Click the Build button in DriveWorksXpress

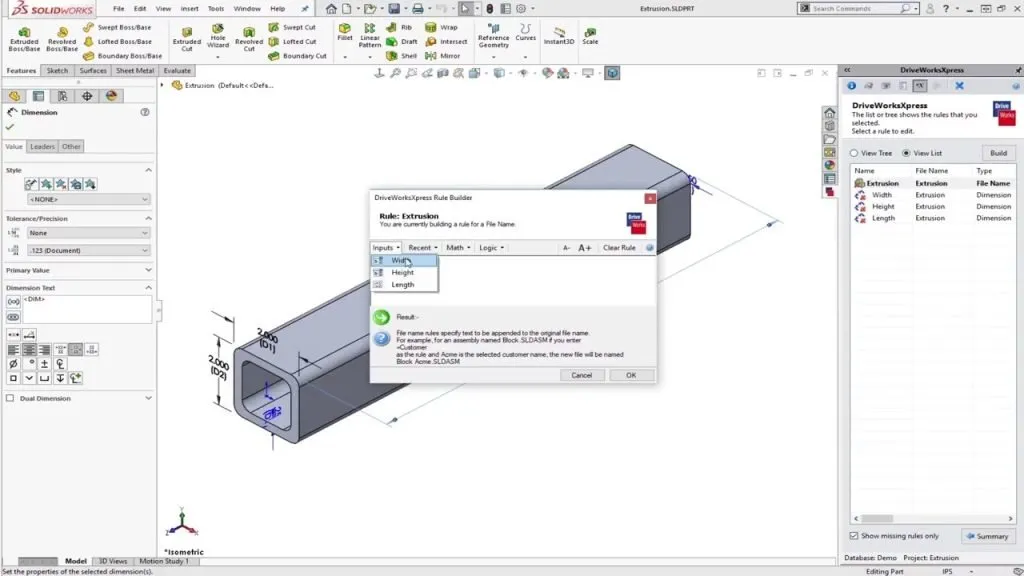[997, 152]
